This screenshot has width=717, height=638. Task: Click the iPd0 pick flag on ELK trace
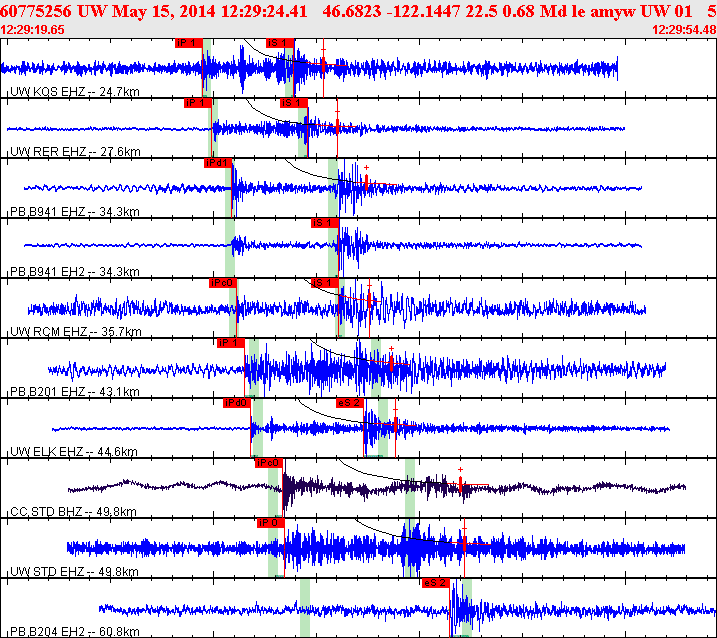tap(237, 403)
